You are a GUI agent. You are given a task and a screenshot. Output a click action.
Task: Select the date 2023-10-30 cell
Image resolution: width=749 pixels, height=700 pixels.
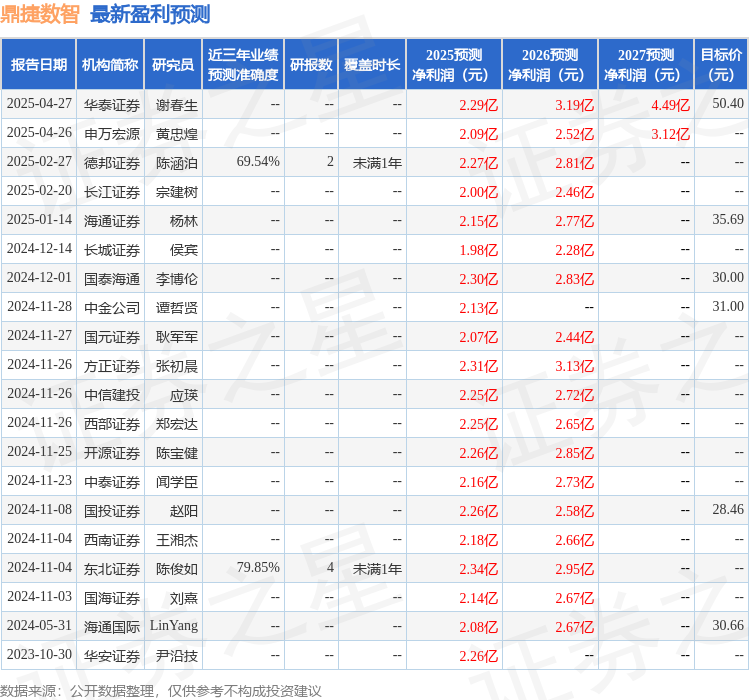(39, 655)
